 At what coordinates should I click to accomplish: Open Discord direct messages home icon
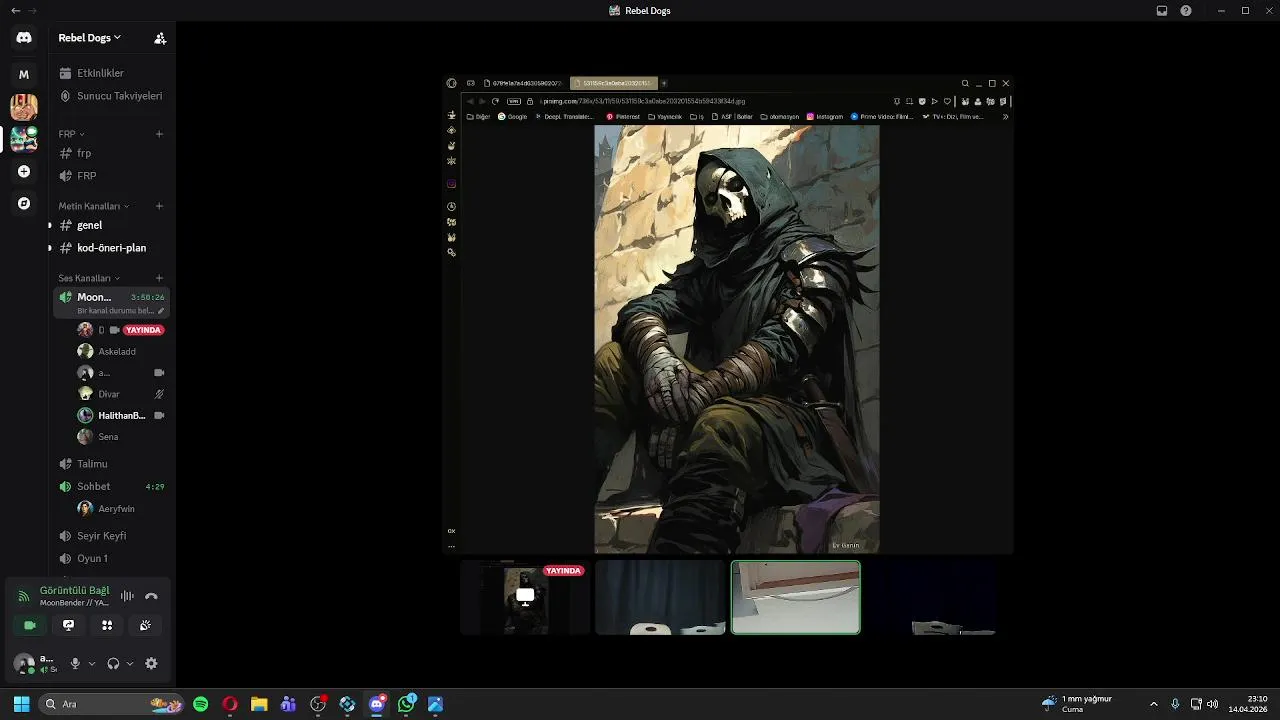click(24, 38)
